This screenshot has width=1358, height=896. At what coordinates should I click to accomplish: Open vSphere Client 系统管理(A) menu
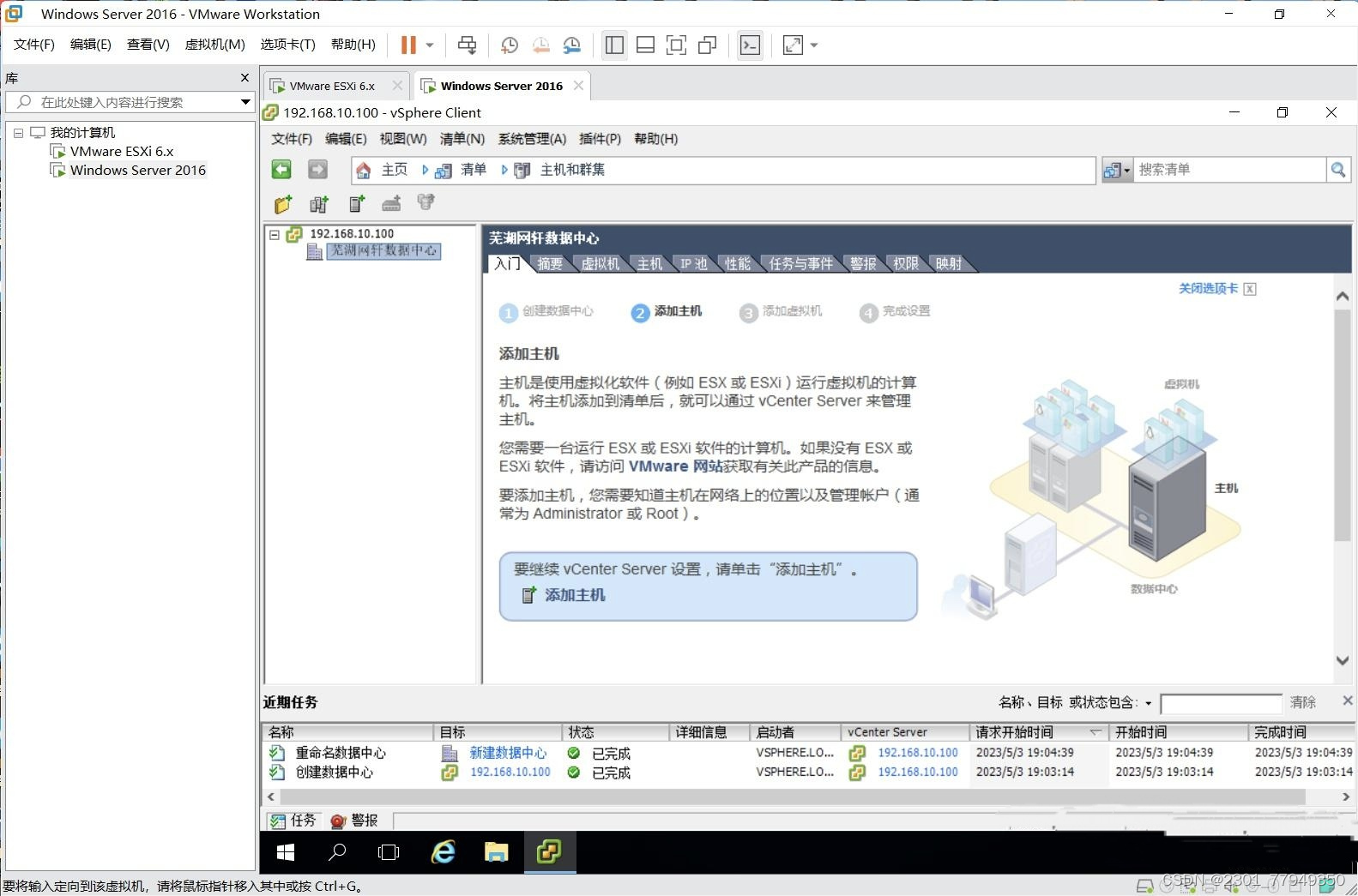click(x=532, y=139)
